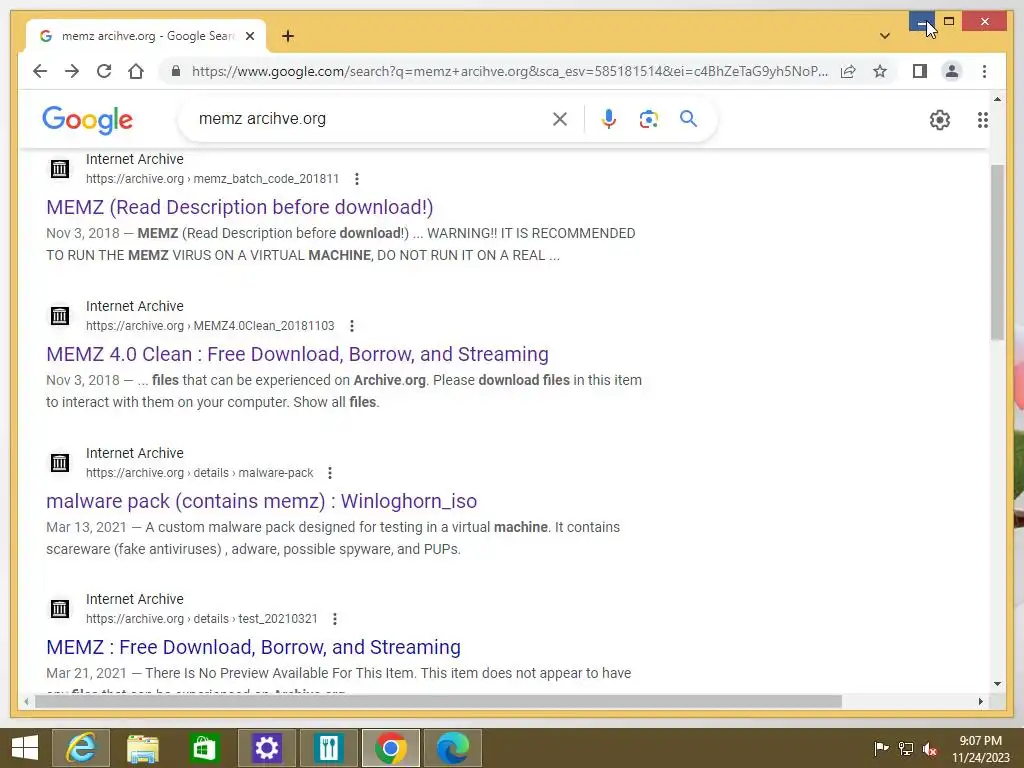Click the archive.org › memz_batch_code_201811 URL
Screen dimensions: 1024x768
[212, 179]
